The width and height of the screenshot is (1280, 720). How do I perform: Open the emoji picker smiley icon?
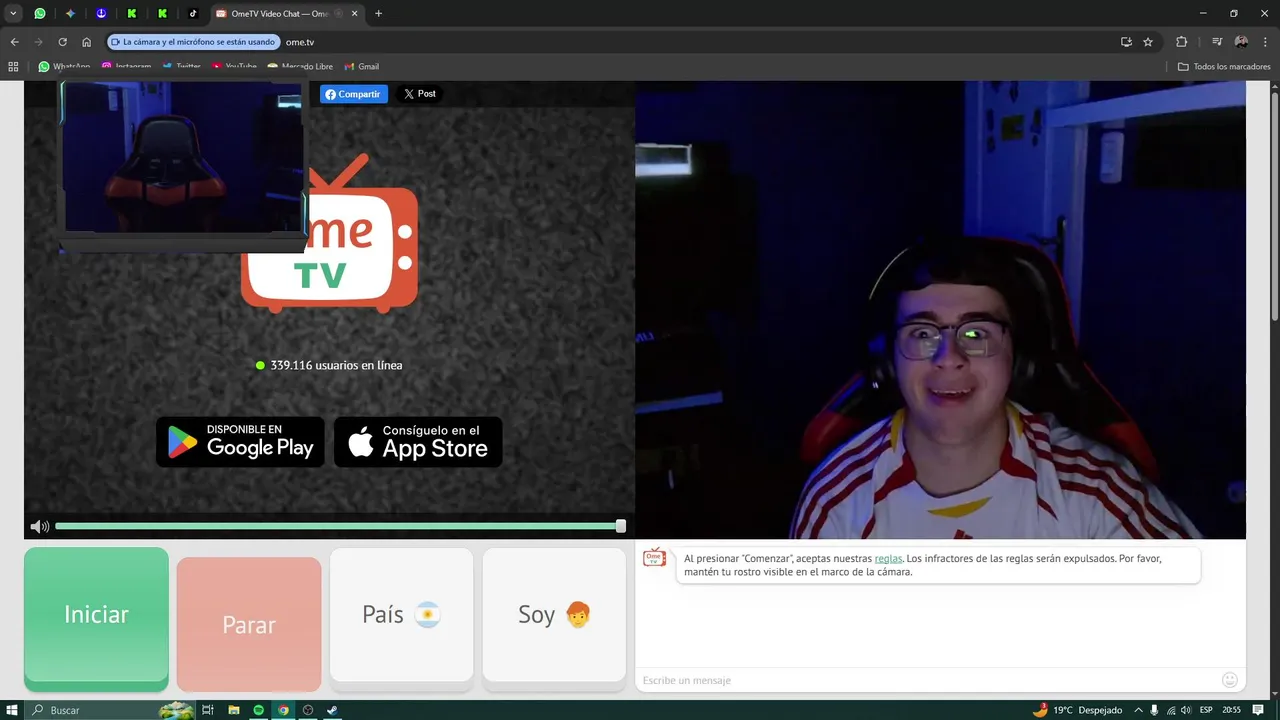[x=1230, y=680]
